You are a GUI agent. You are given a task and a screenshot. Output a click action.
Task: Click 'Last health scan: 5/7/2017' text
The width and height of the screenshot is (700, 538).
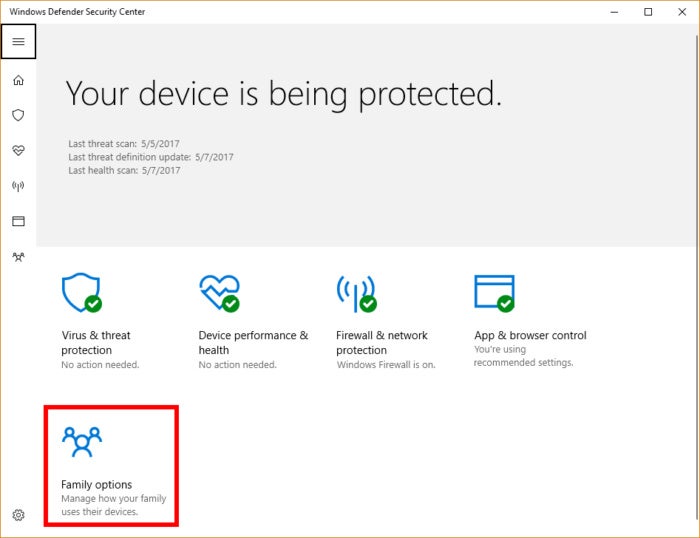tap(124, 170)
